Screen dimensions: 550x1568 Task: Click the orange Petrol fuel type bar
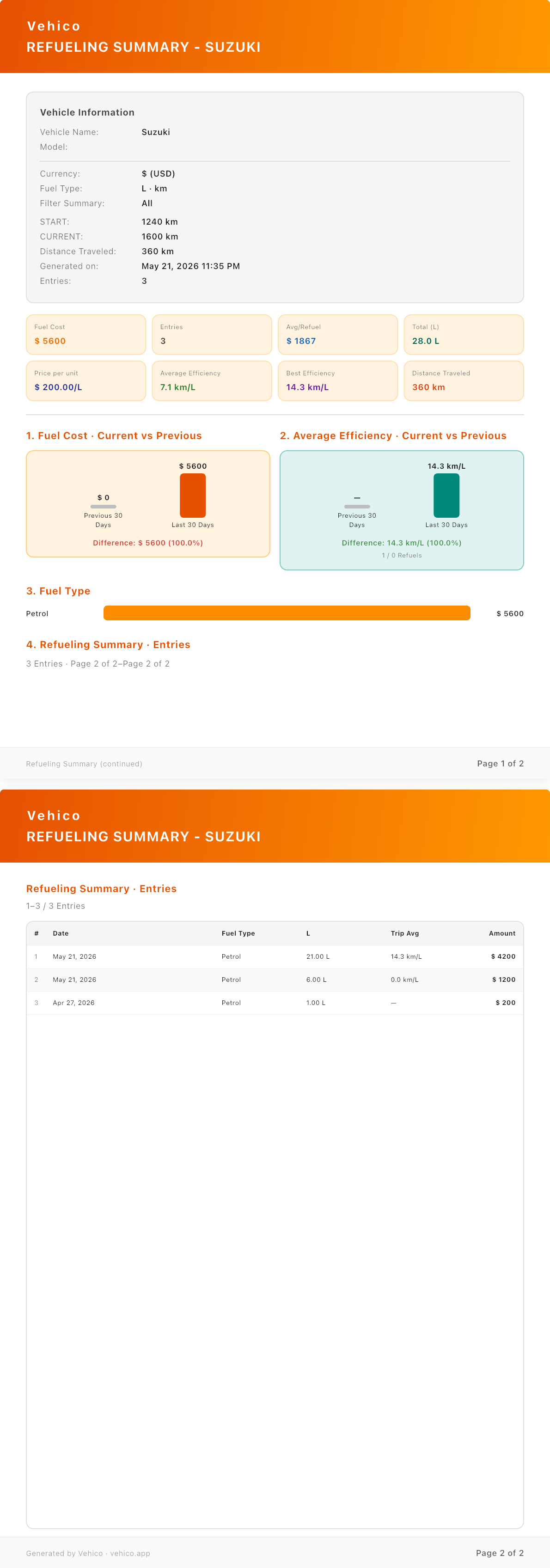point(287,613)
